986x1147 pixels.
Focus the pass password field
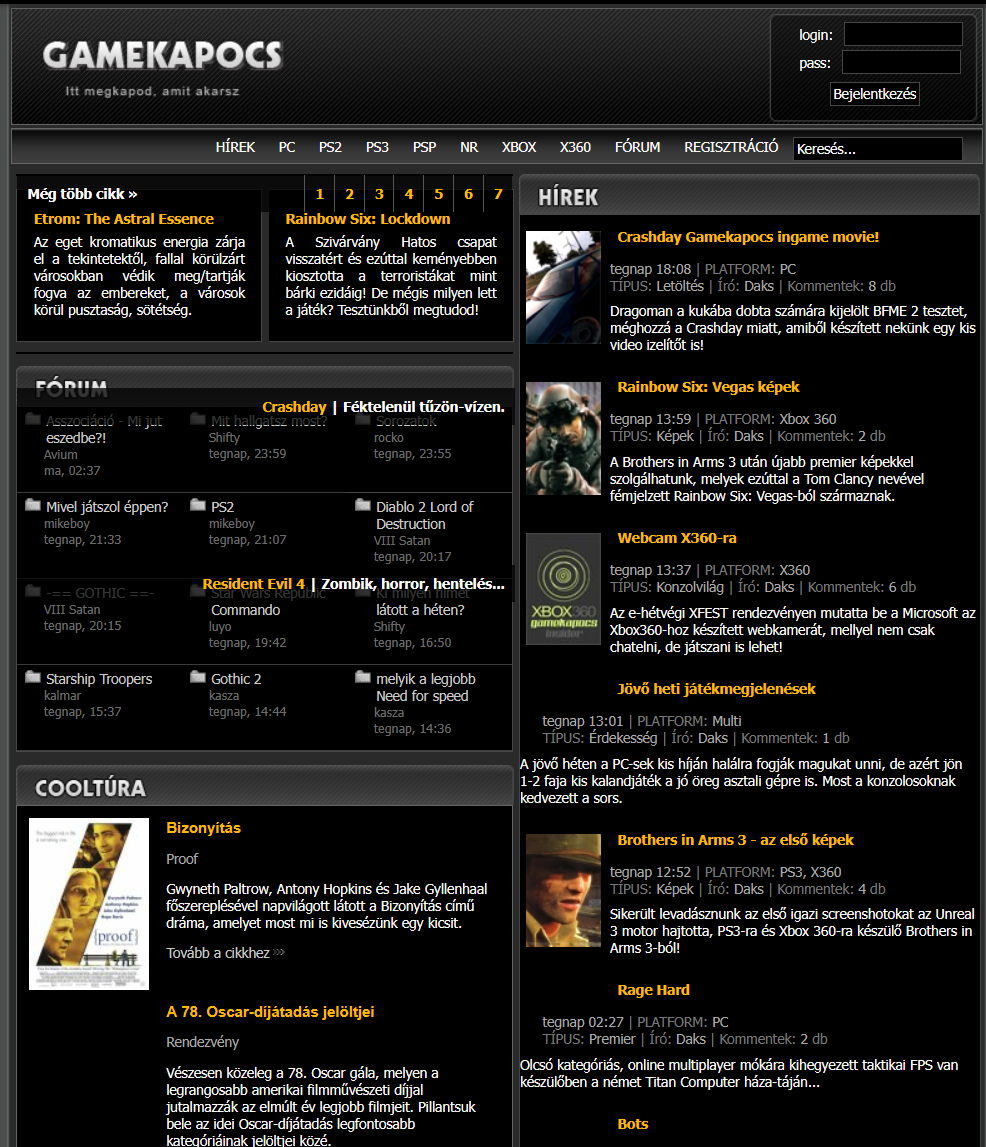pyautogui.click(x=901, y=62)
